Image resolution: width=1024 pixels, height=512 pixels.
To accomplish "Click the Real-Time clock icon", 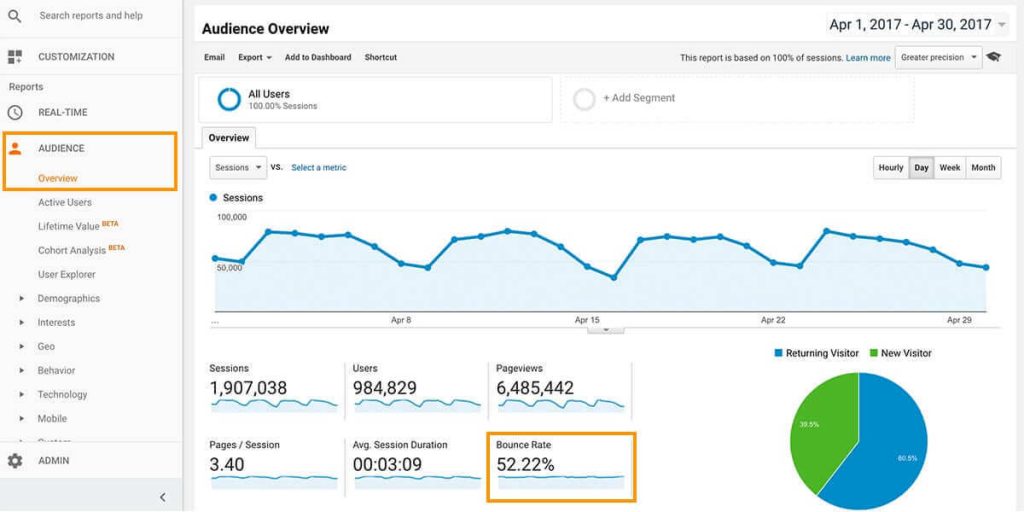I will coord(14,112).
